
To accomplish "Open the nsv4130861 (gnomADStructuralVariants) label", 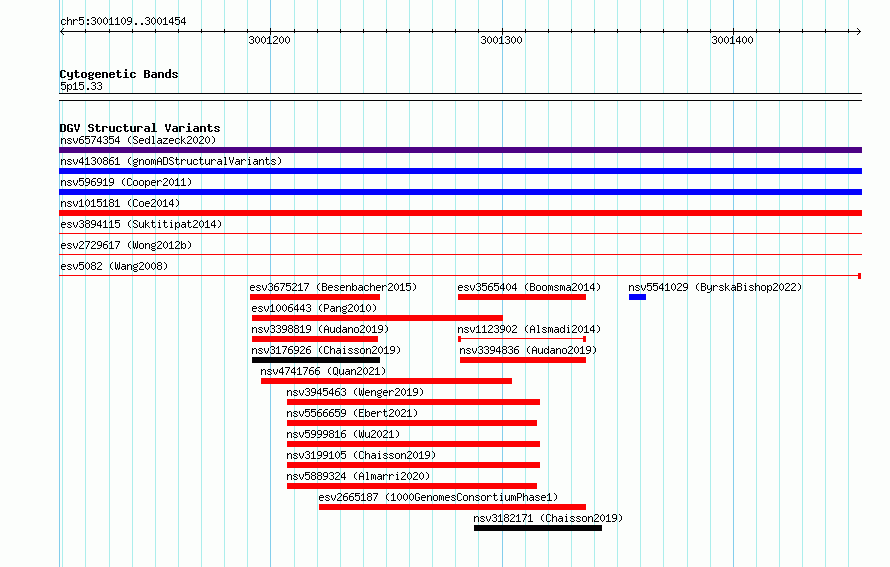I will point(171,161).
